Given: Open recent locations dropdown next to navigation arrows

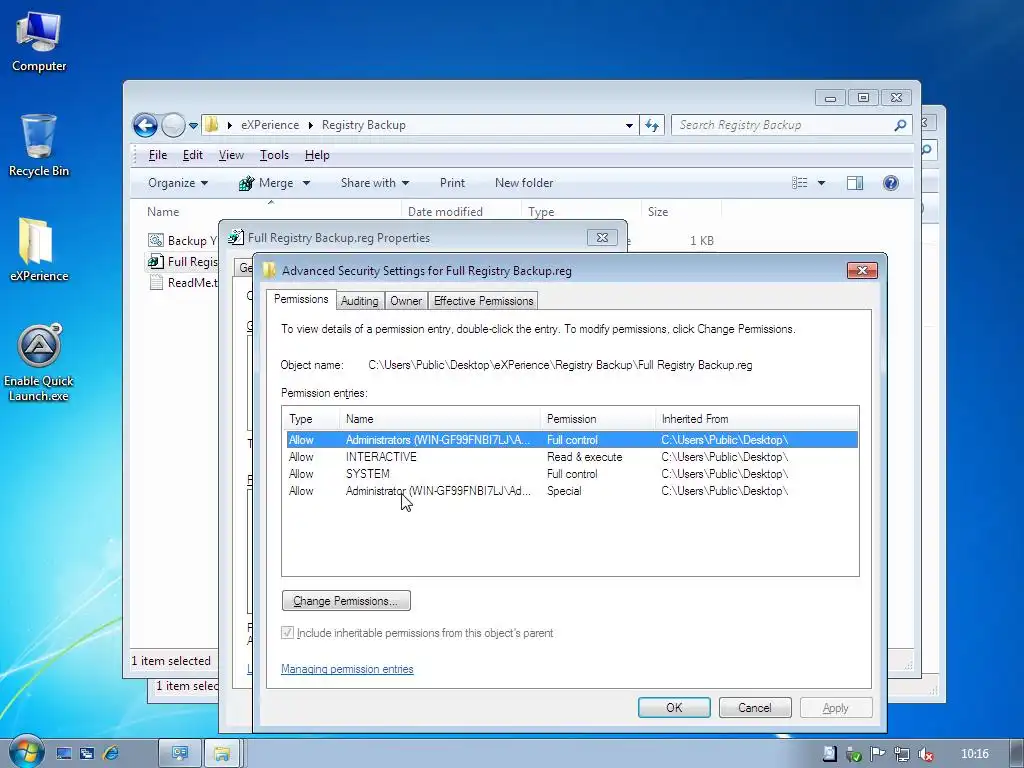Looking at the screenshot, I should [193, 125].
